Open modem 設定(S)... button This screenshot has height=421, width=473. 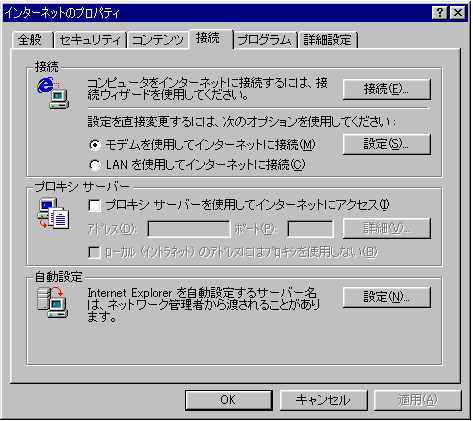click(387, 144)
